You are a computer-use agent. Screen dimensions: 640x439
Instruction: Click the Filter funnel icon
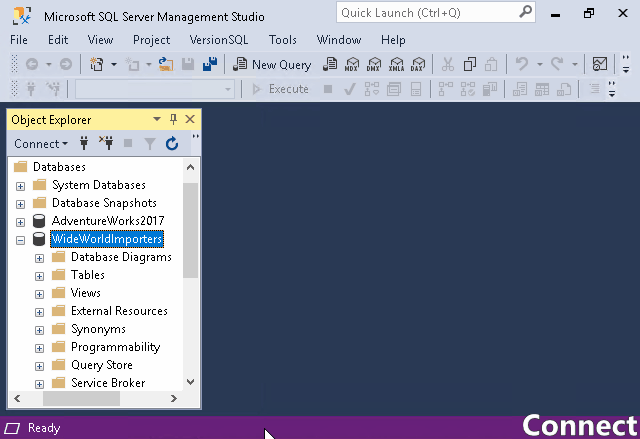[x=150, y=144]
